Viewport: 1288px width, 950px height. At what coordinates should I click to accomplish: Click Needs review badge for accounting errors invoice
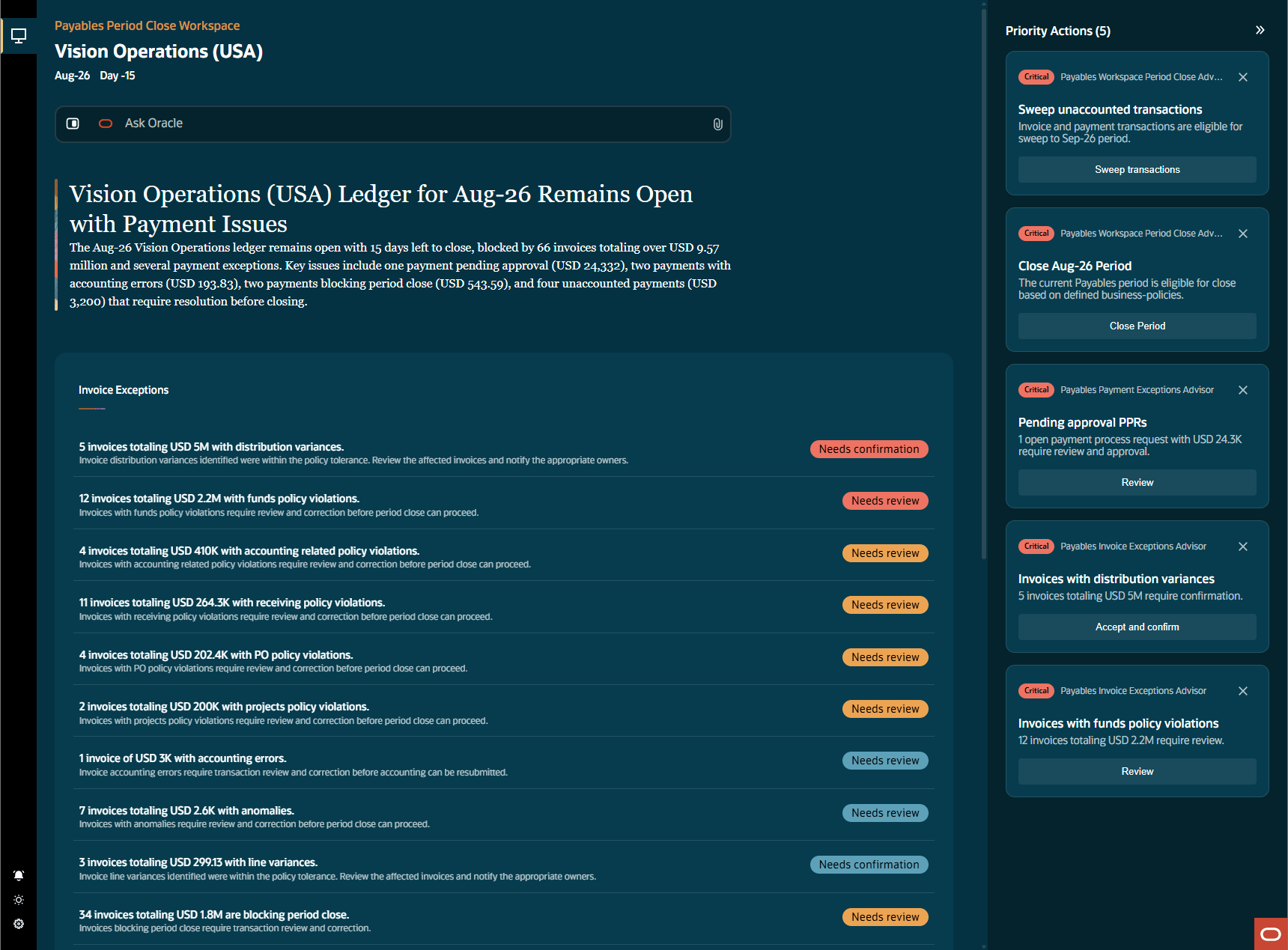(885, 761)
